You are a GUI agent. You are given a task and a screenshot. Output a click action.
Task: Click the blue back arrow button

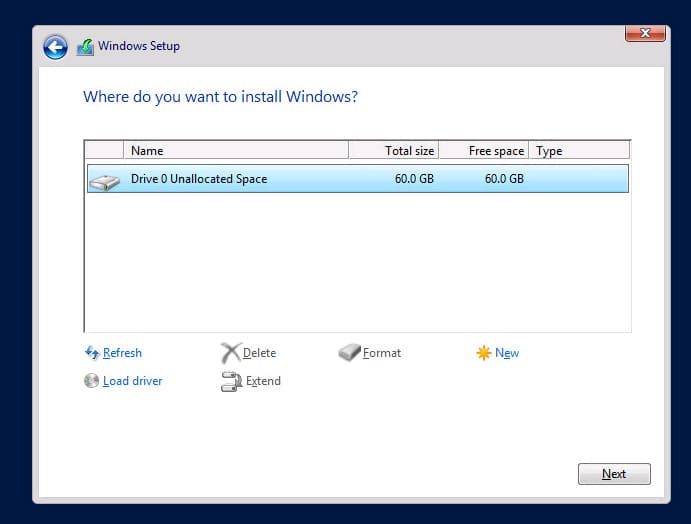(x=55, y=47)
